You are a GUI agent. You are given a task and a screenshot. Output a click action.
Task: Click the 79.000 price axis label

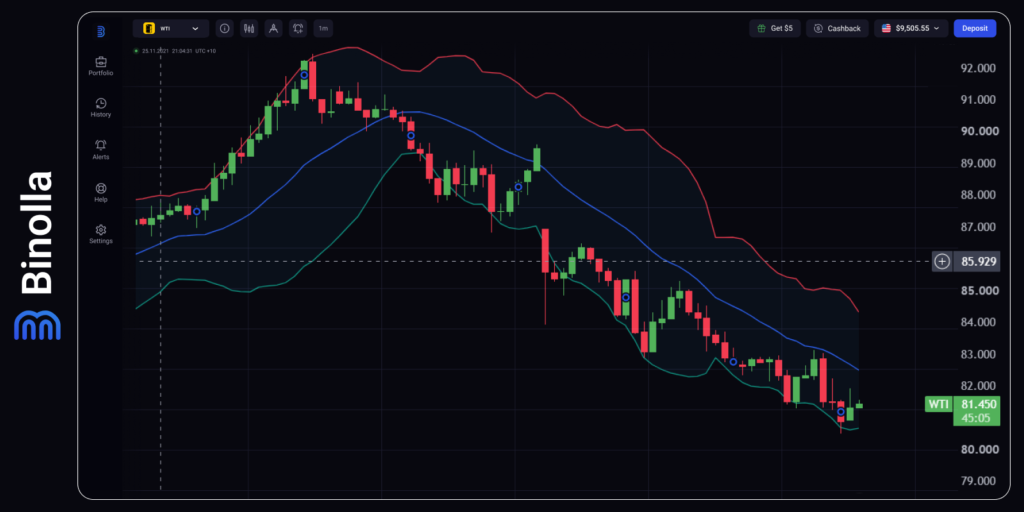(979, 481)
